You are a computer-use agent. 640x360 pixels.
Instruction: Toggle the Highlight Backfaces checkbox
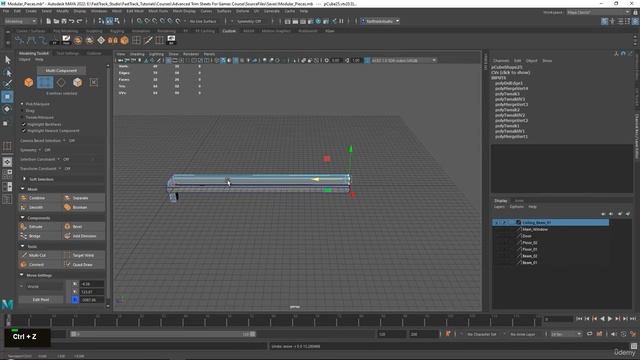click(x=23, y=124)
